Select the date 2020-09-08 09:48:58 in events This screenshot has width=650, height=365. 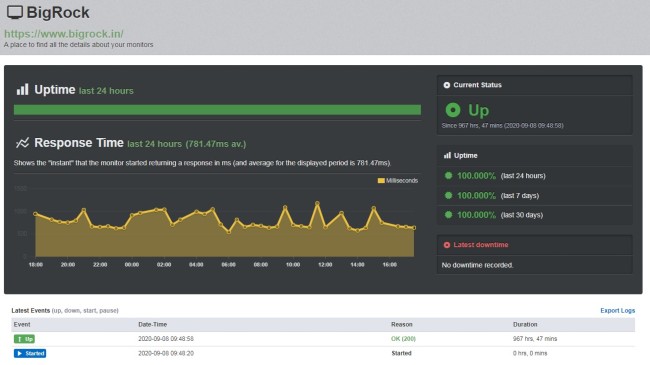pos(166,339)
